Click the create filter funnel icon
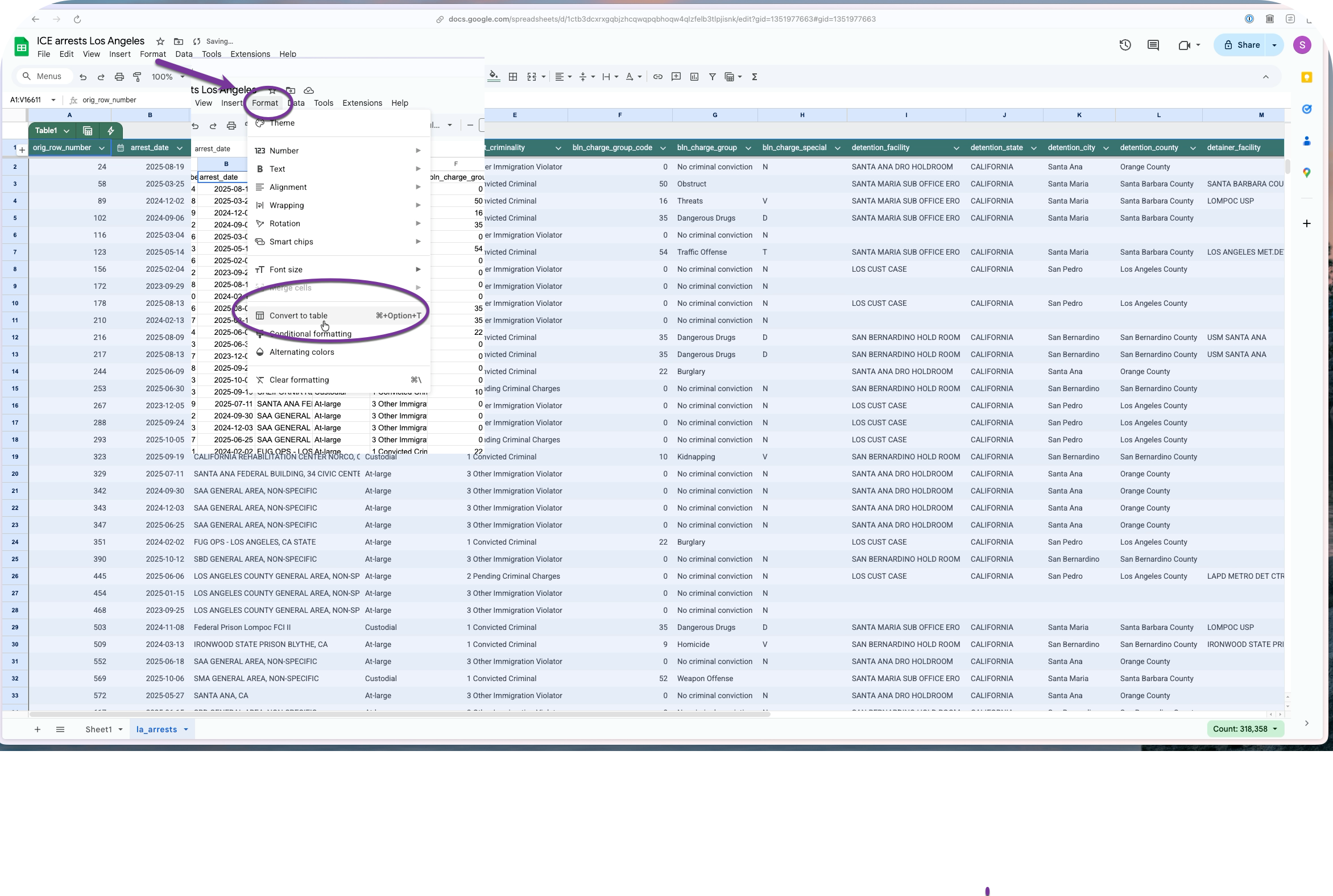The image size is (1333, 896). (712, 77)
